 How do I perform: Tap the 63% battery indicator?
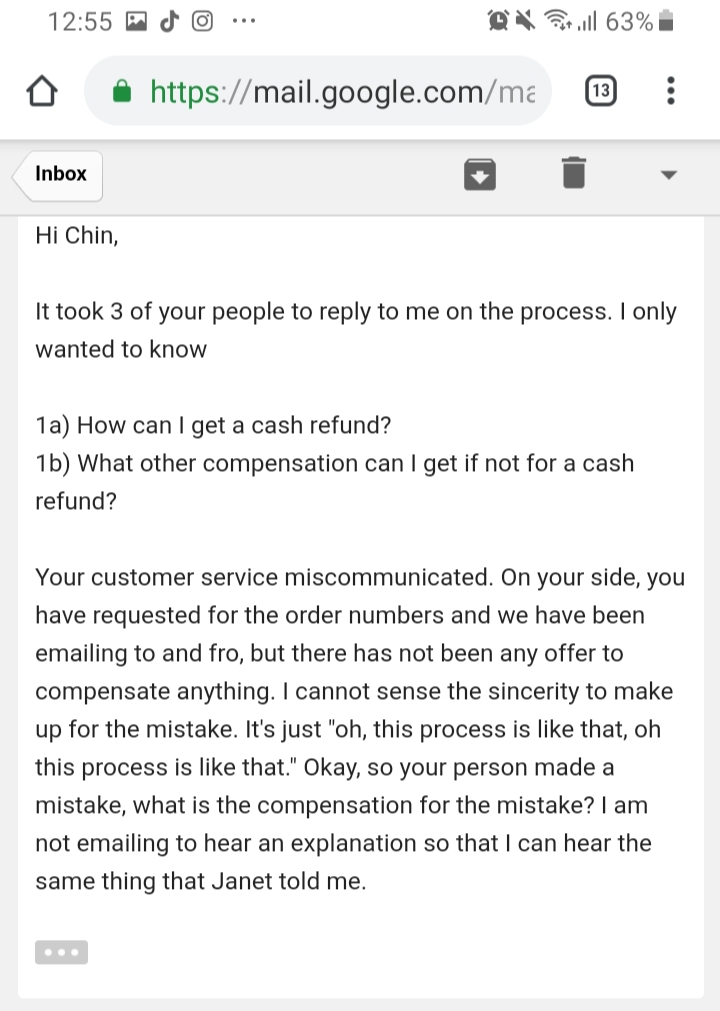pyautogui.click(x=639, y=21)
